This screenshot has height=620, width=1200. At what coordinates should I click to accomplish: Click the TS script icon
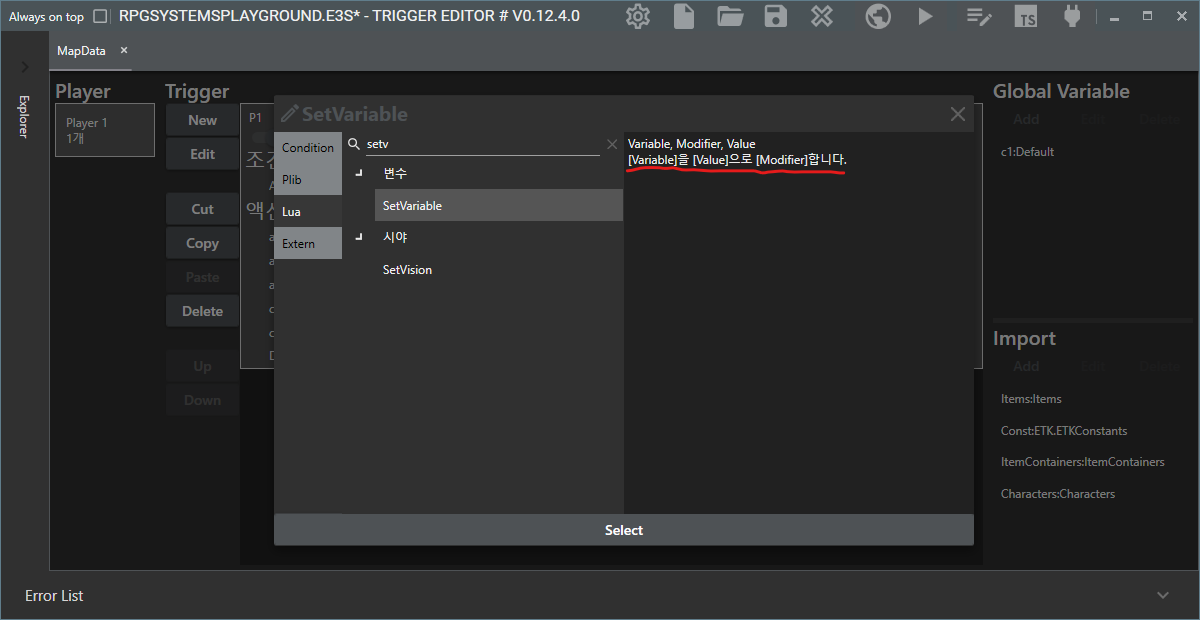pos(1026,17)
